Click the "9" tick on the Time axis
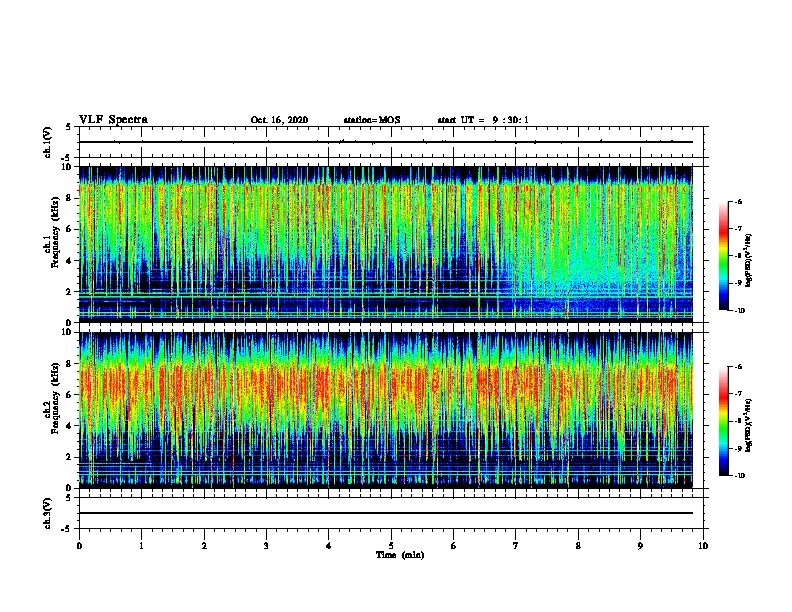792x612 pixels. 640,546
